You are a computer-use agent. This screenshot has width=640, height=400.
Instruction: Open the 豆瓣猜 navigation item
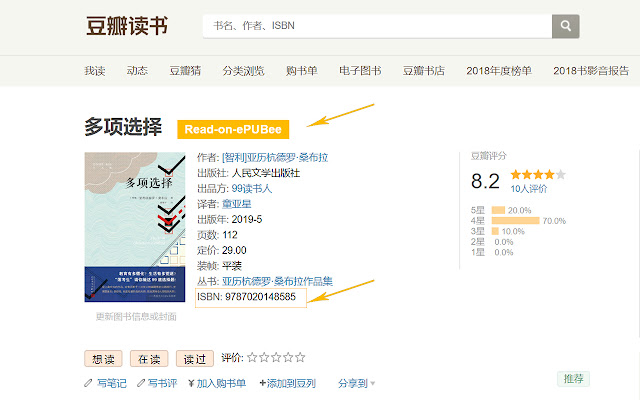[x=185, y=71]
